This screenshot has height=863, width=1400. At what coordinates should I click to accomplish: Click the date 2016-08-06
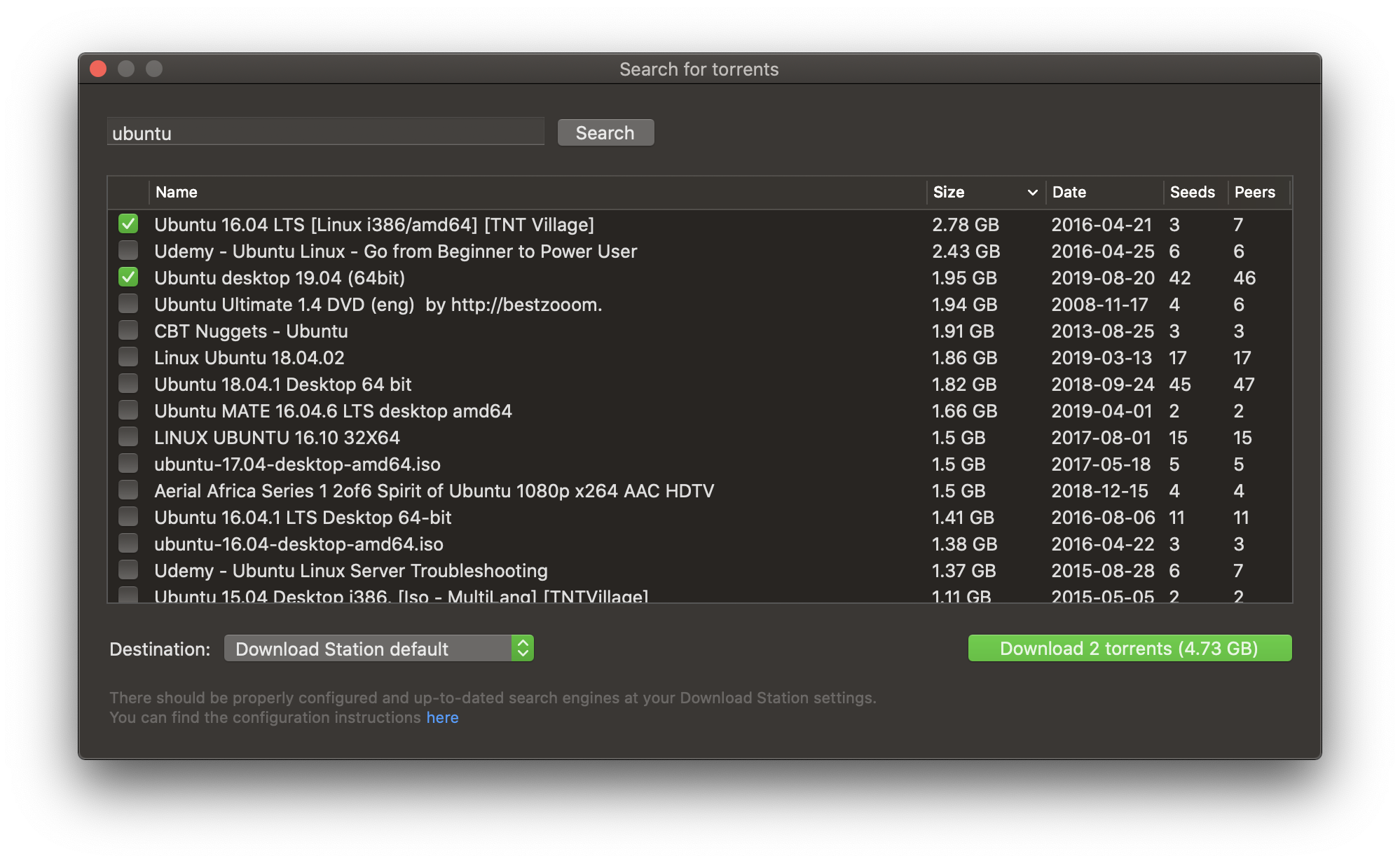pos(1103,518)
